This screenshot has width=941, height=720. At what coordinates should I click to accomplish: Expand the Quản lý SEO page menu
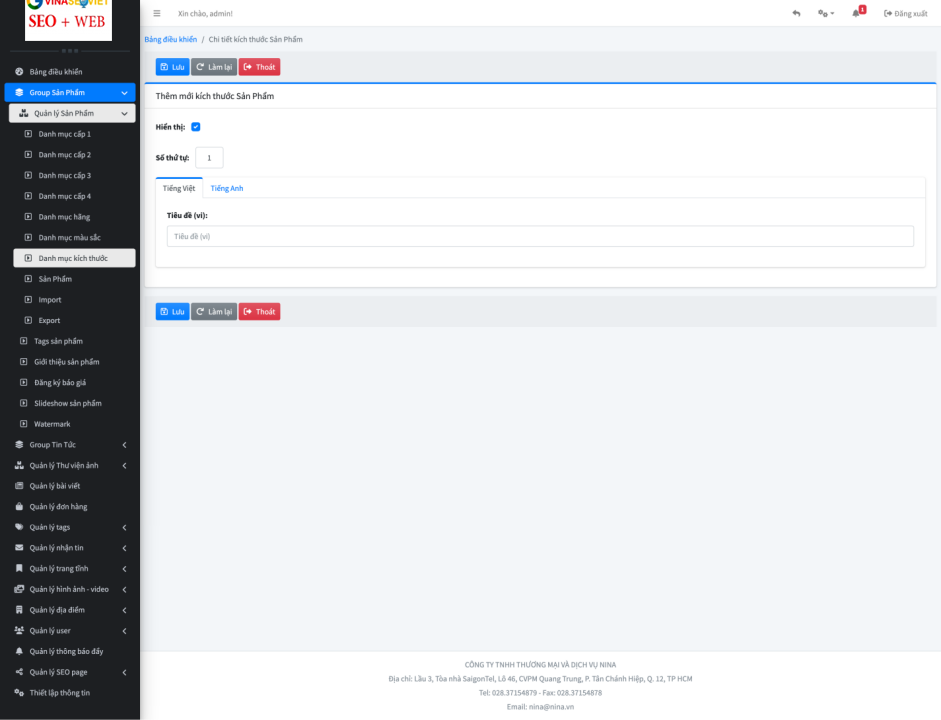pyautogui.click(x=70, y=672)
